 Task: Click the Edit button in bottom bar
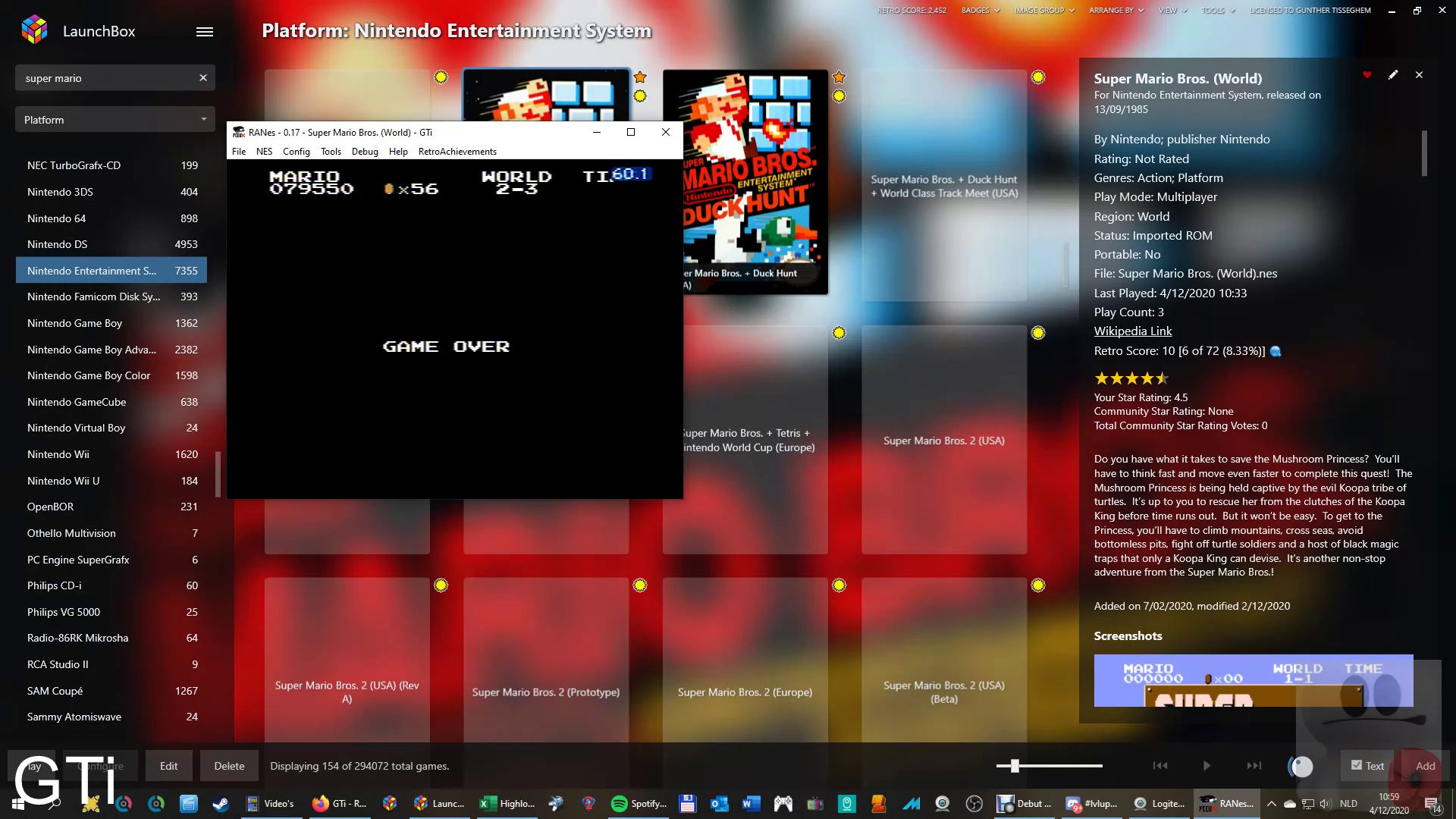(x=168, y=766)
